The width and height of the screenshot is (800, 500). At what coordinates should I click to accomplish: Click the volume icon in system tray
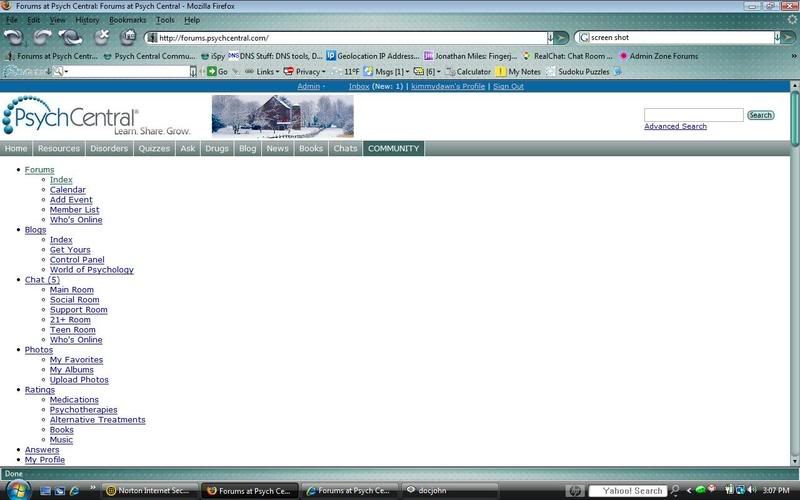[x=752, y=490]
